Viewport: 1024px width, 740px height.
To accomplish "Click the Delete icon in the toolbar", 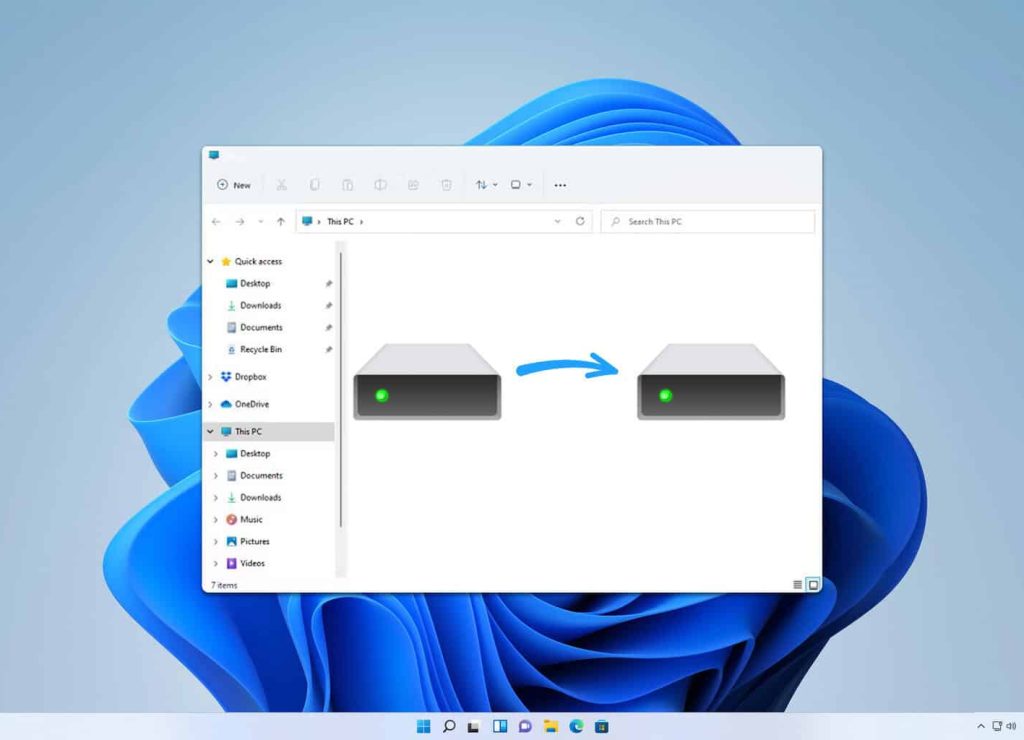I will pos(446,185).
